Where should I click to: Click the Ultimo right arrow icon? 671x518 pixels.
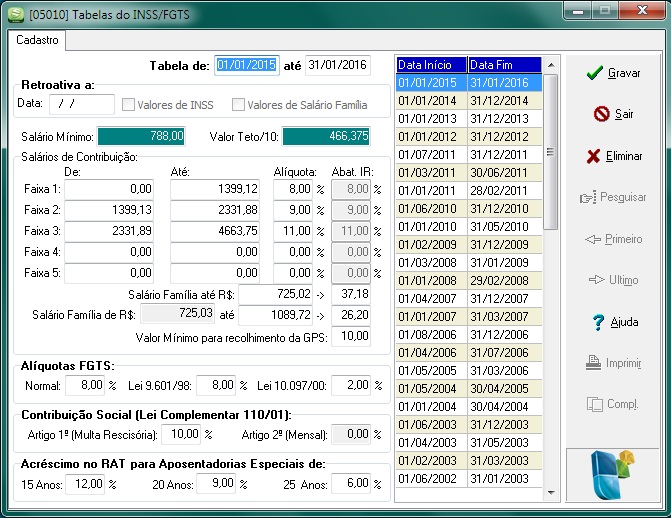(597, 280)
